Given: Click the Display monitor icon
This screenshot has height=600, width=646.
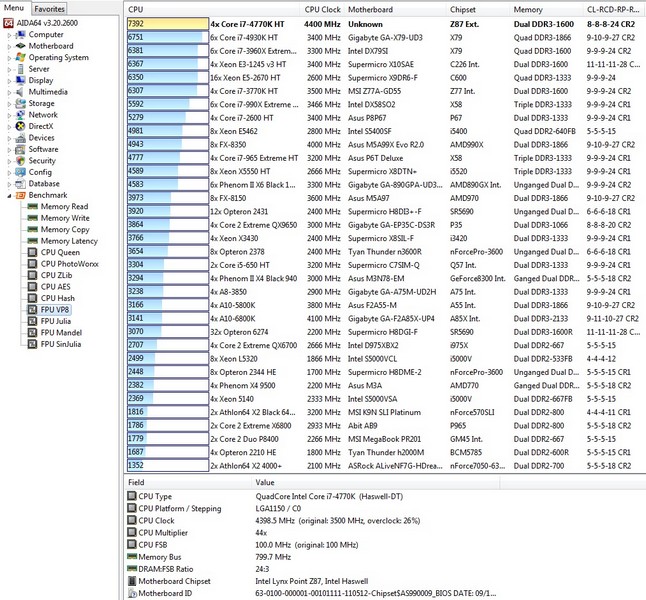Looking at the screenshot, I should [x=21, y=80].
